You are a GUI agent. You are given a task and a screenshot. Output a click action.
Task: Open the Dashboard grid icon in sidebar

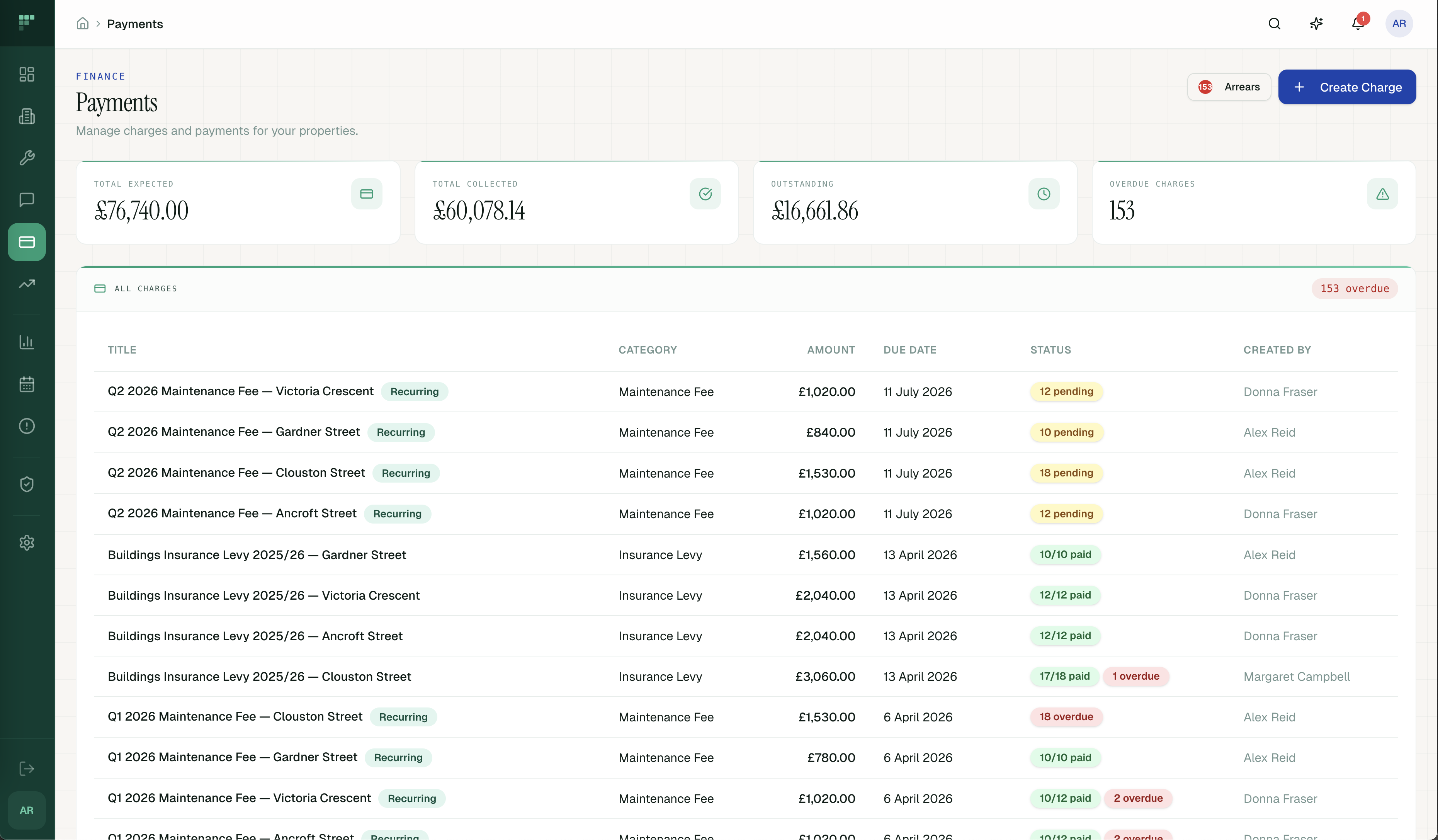(26, 74)
